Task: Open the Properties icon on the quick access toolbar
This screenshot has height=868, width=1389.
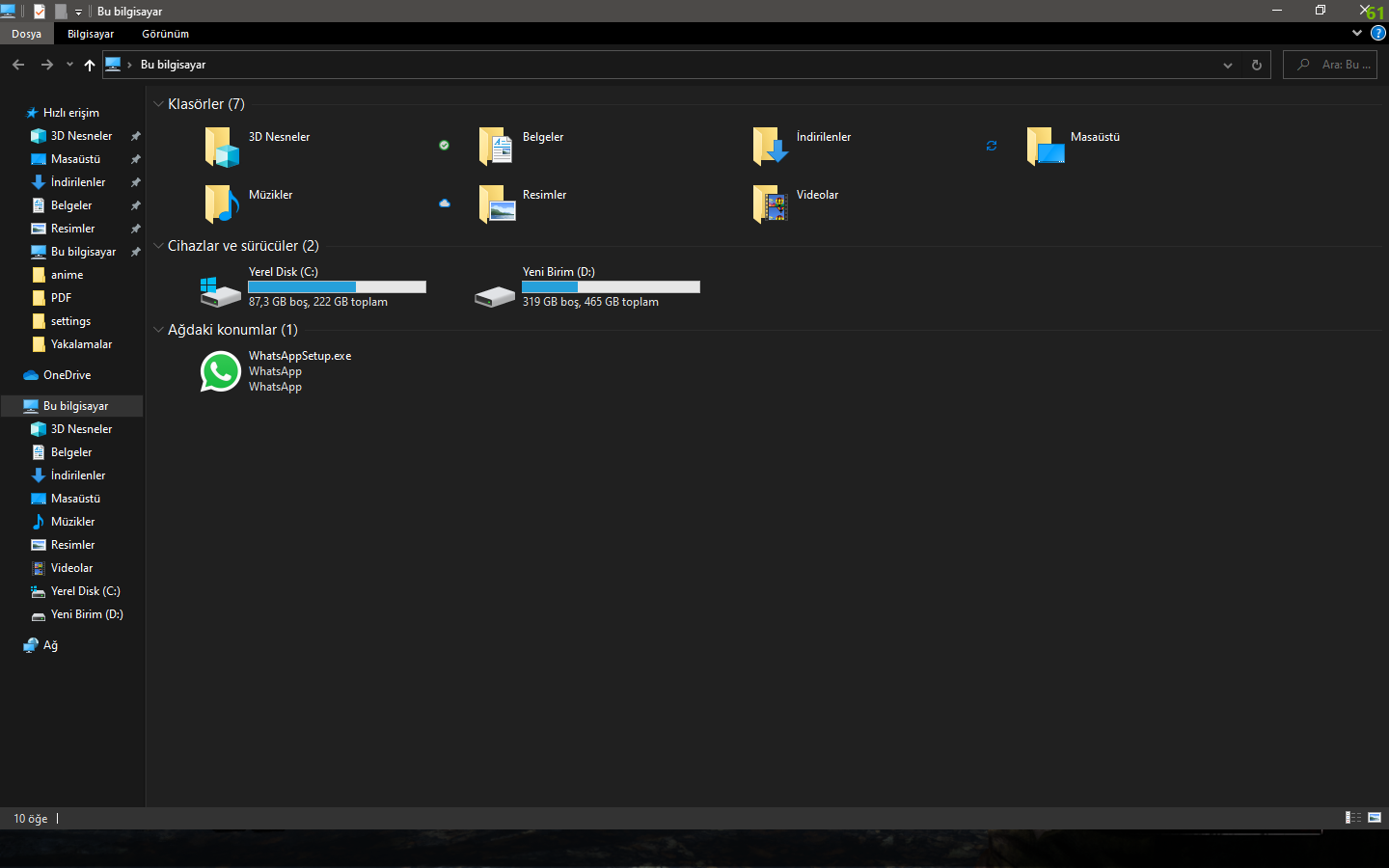Action: coord(39,11)
